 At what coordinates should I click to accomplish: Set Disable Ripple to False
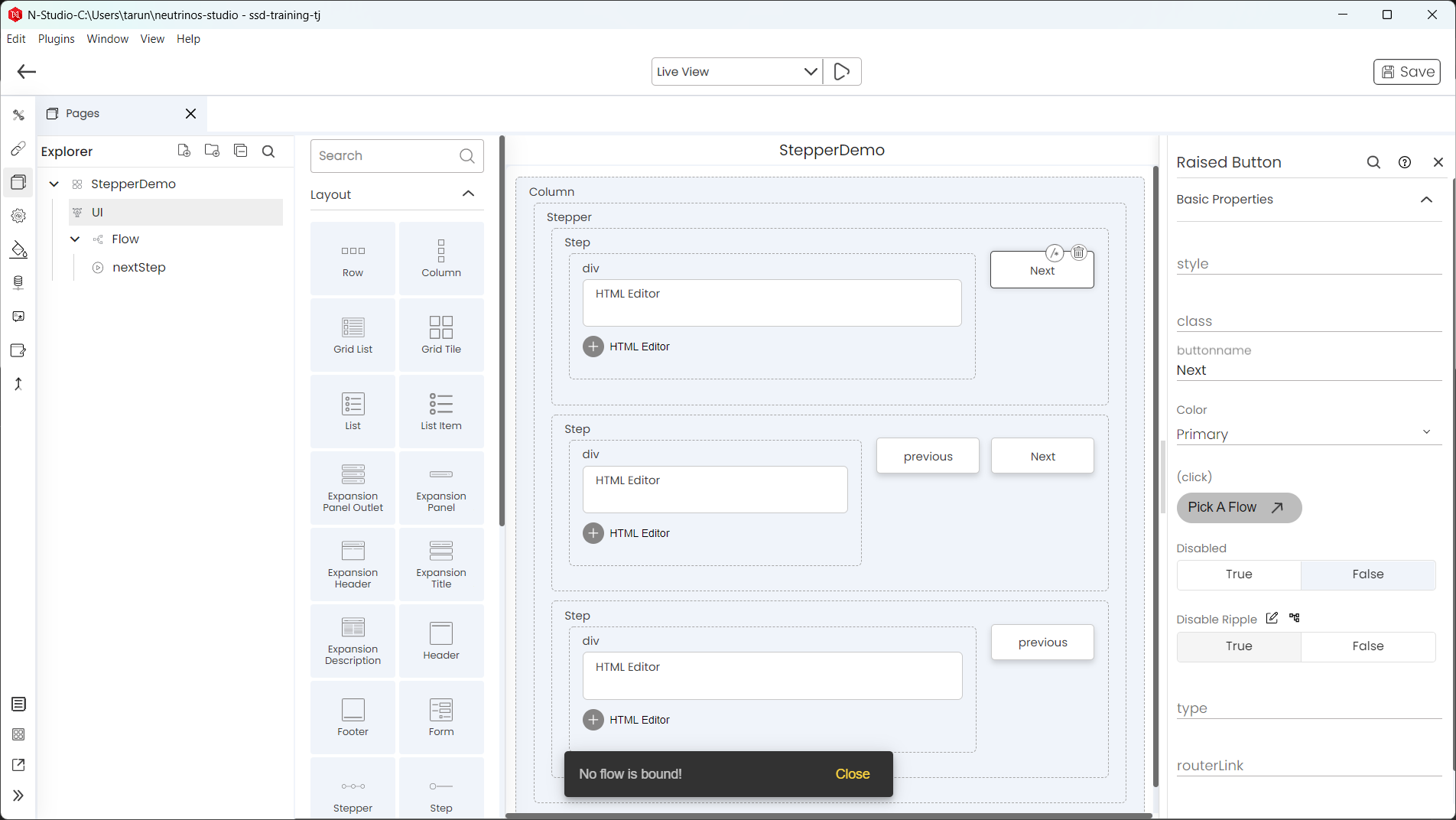pyautogui.click(x=1368, y=646)
